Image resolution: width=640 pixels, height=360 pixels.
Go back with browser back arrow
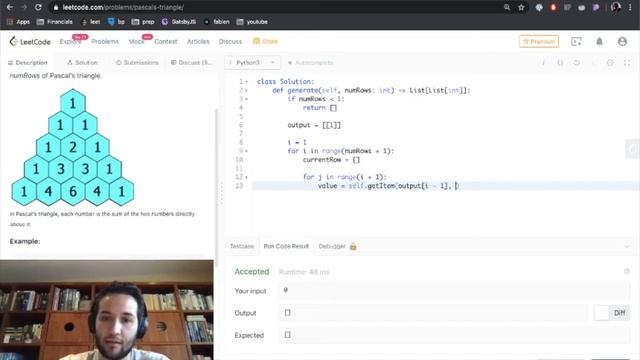coord(10,7)
